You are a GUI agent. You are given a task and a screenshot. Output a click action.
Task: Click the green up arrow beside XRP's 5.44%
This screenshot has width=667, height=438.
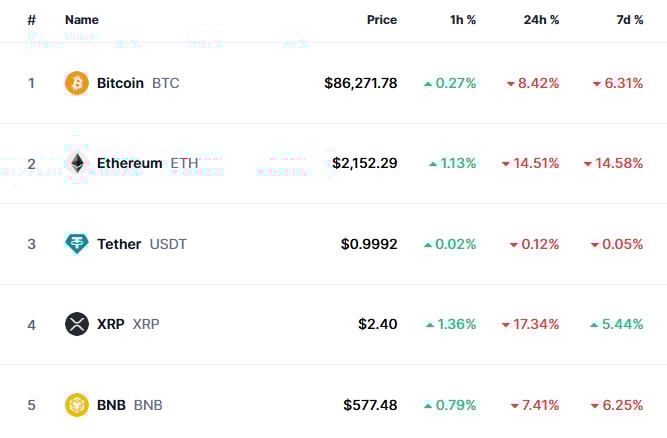tap(594, 325)
